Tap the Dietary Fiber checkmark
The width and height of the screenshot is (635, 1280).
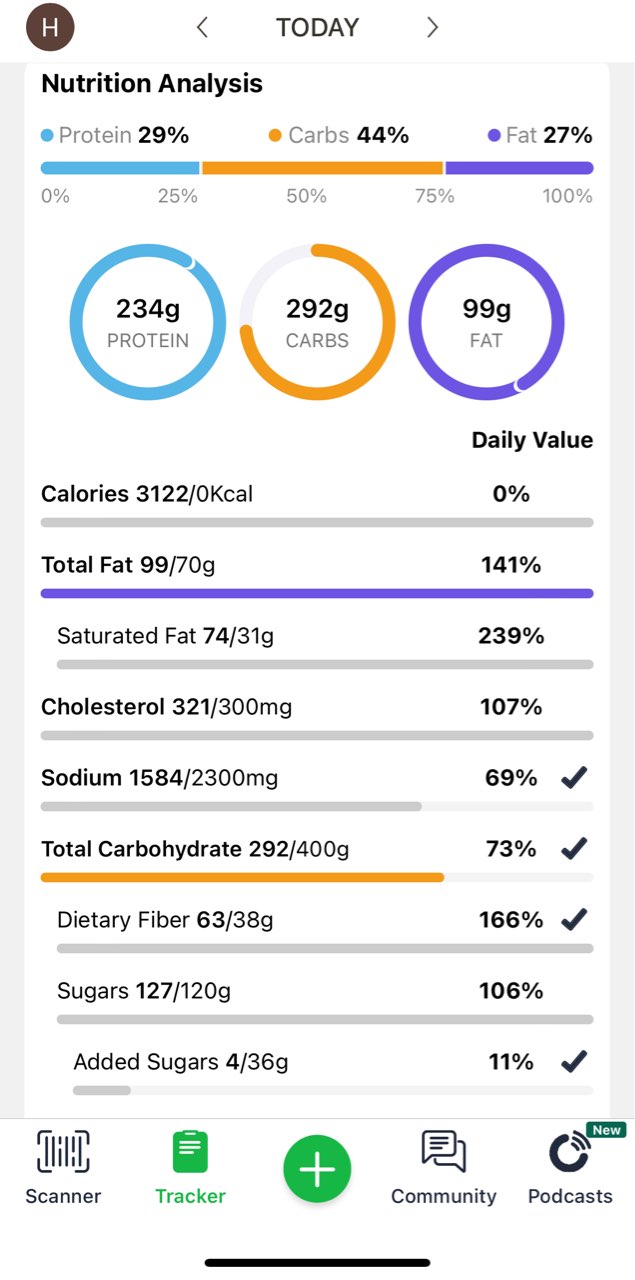click(573, 920)
